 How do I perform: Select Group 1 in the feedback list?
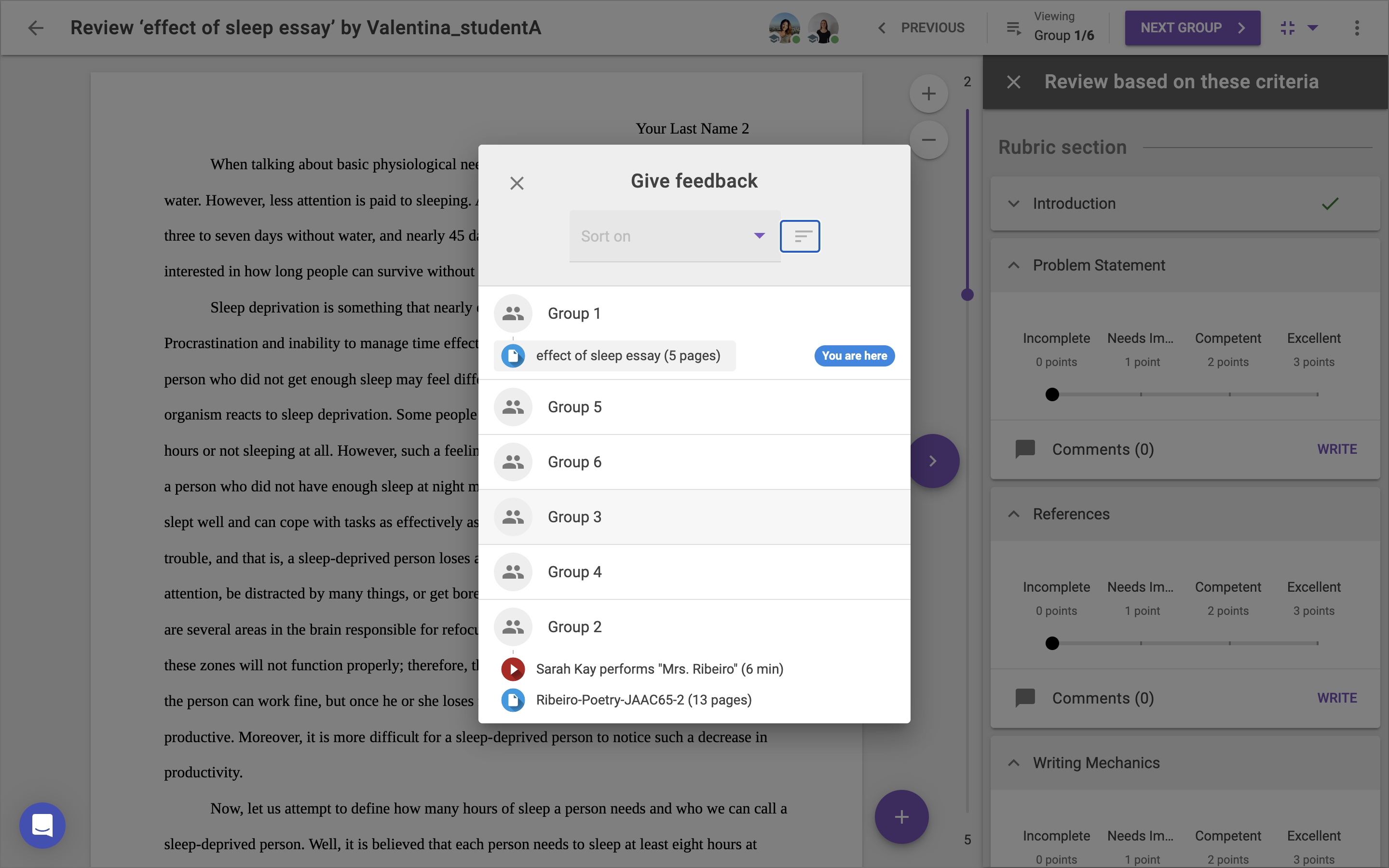(x=694, y=313)
